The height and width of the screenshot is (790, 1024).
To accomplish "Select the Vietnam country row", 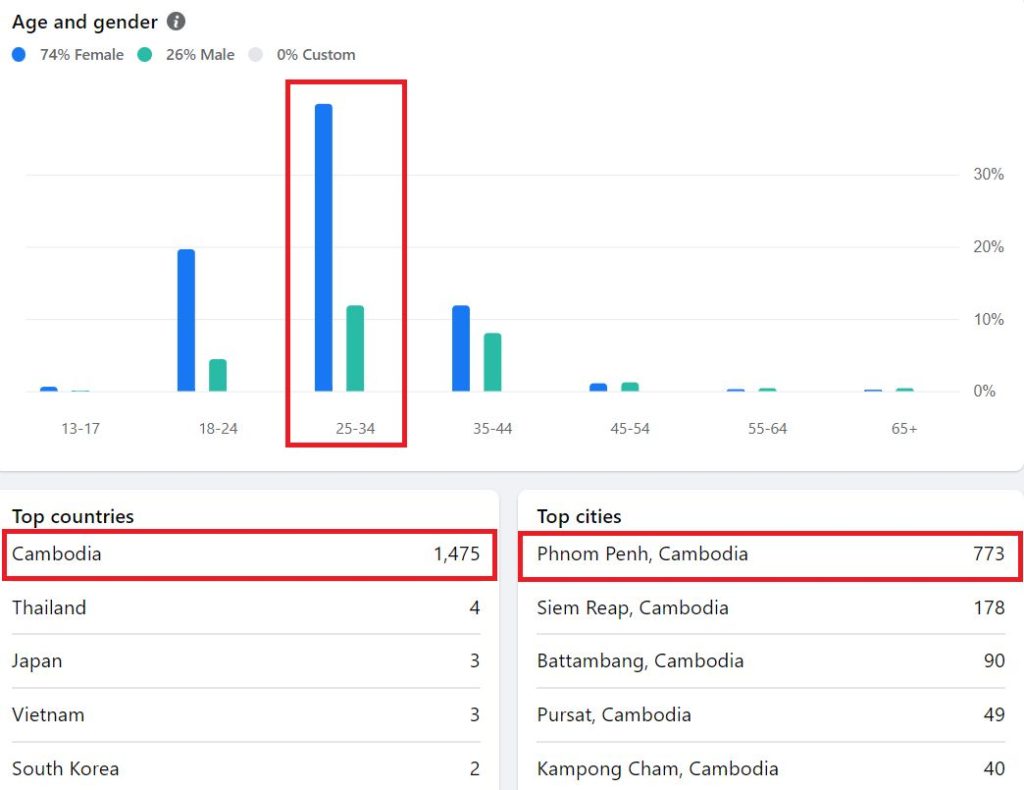I will pos(246,714).
